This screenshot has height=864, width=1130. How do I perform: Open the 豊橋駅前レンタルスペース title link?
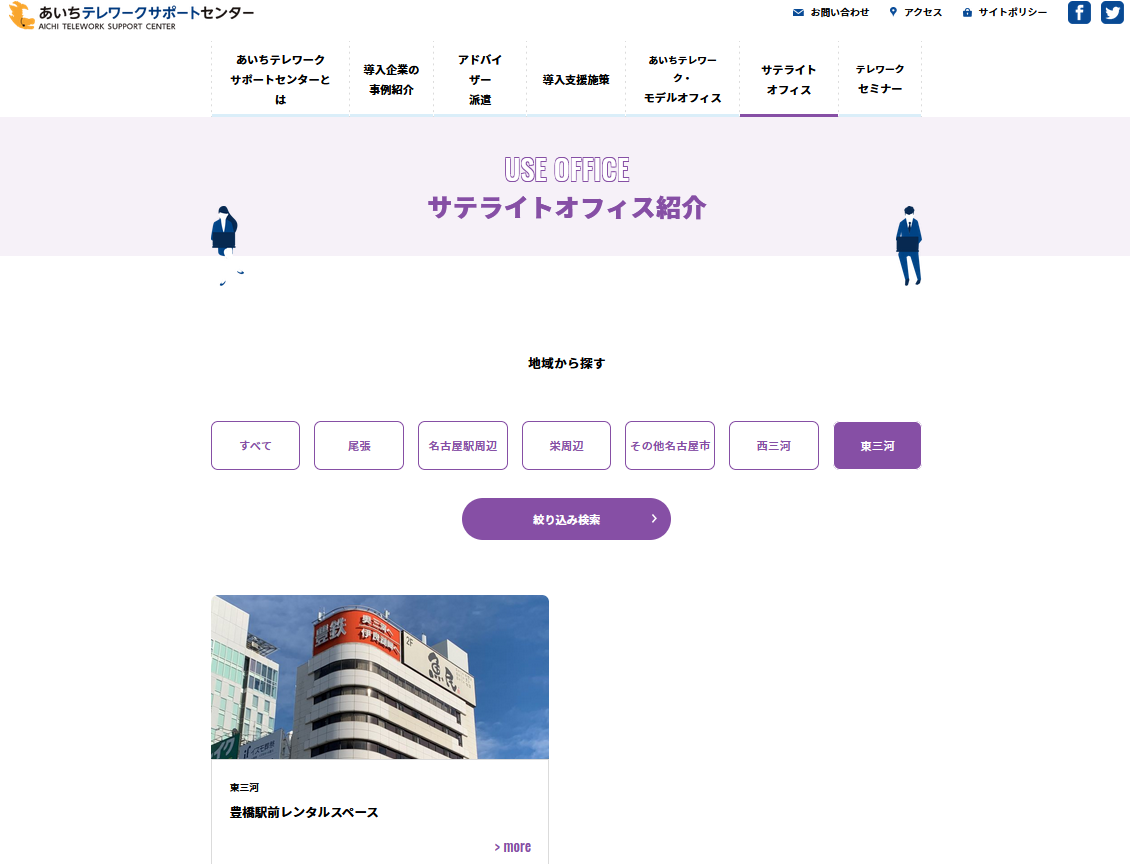tap(304, 812)
